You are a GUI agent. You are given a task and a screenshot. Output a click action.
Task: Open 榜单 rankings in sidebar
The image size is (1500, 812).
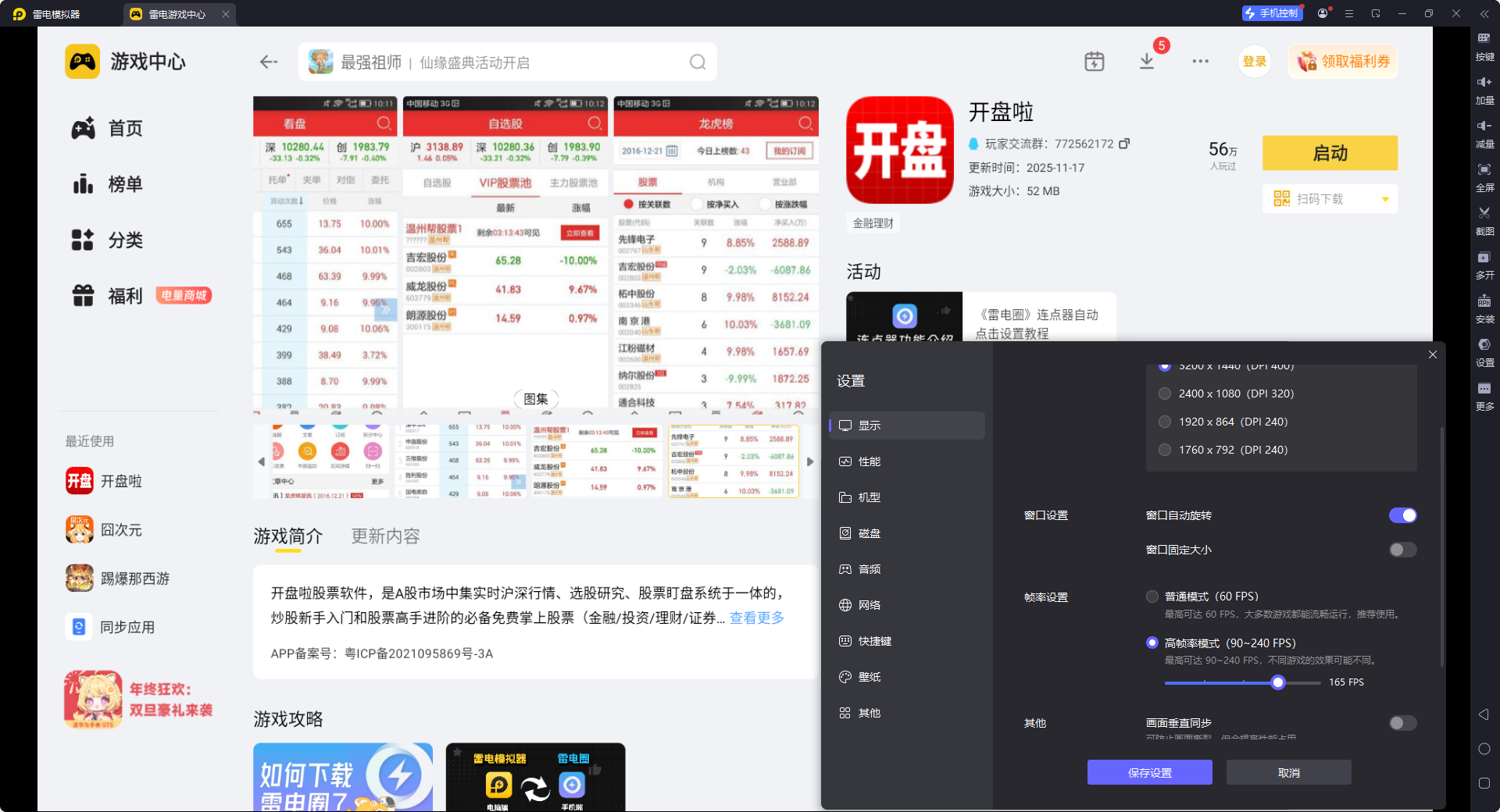(x=107, y=184)
